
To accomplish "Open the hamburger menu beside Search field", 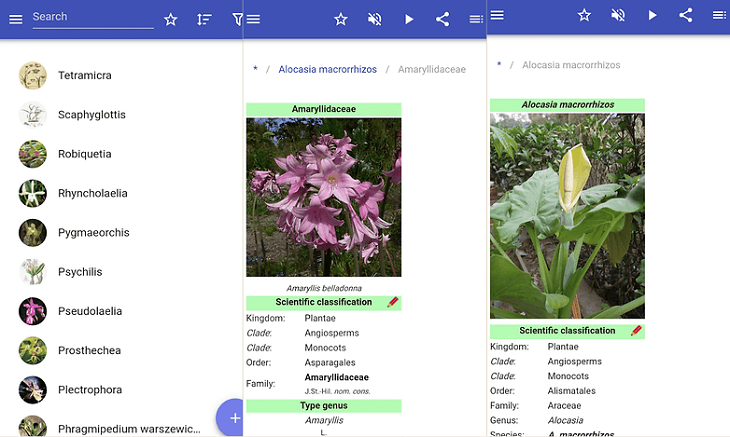I will 16,19.
